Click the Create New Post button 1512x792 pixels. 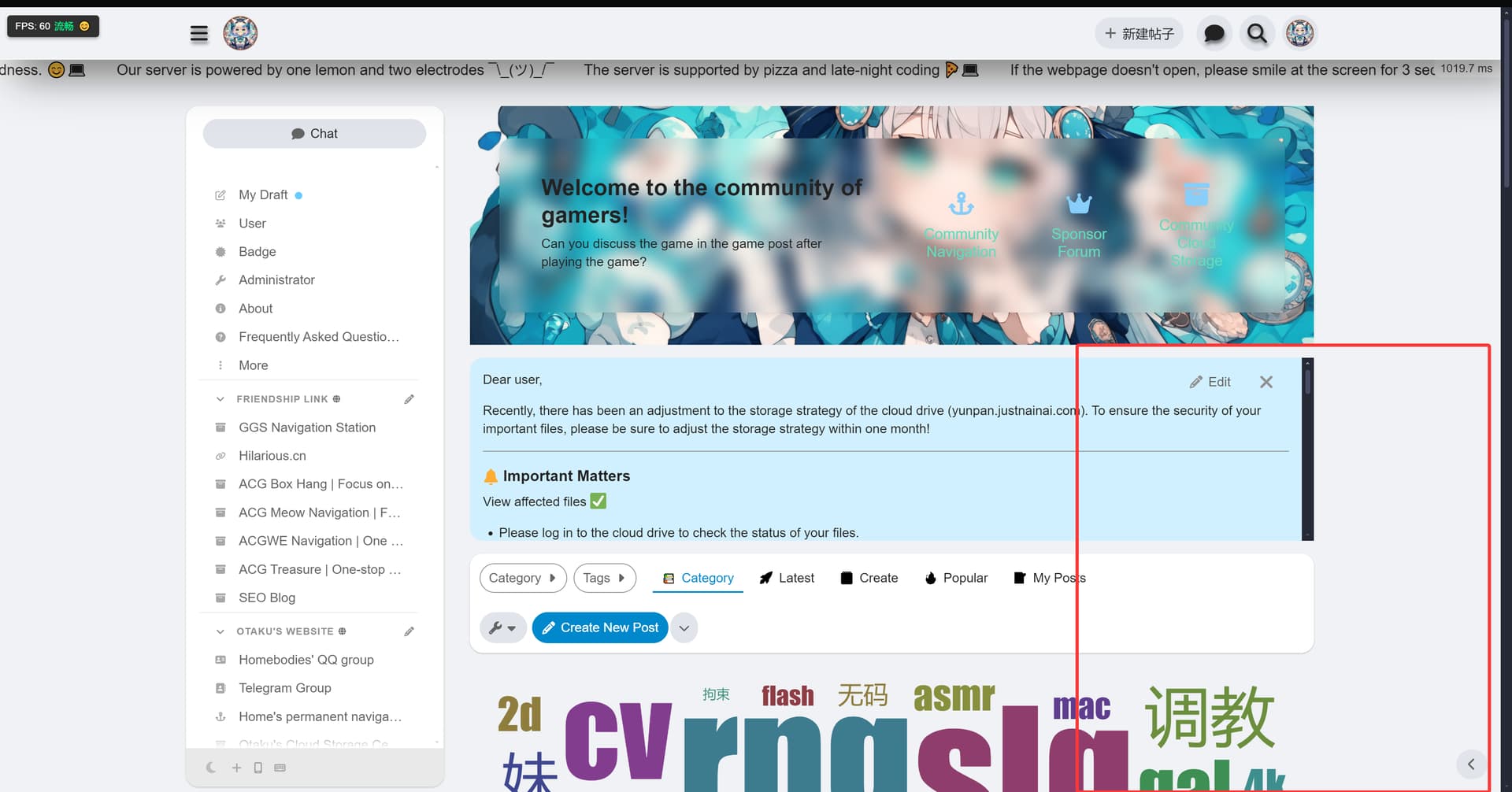pos(600,628)
